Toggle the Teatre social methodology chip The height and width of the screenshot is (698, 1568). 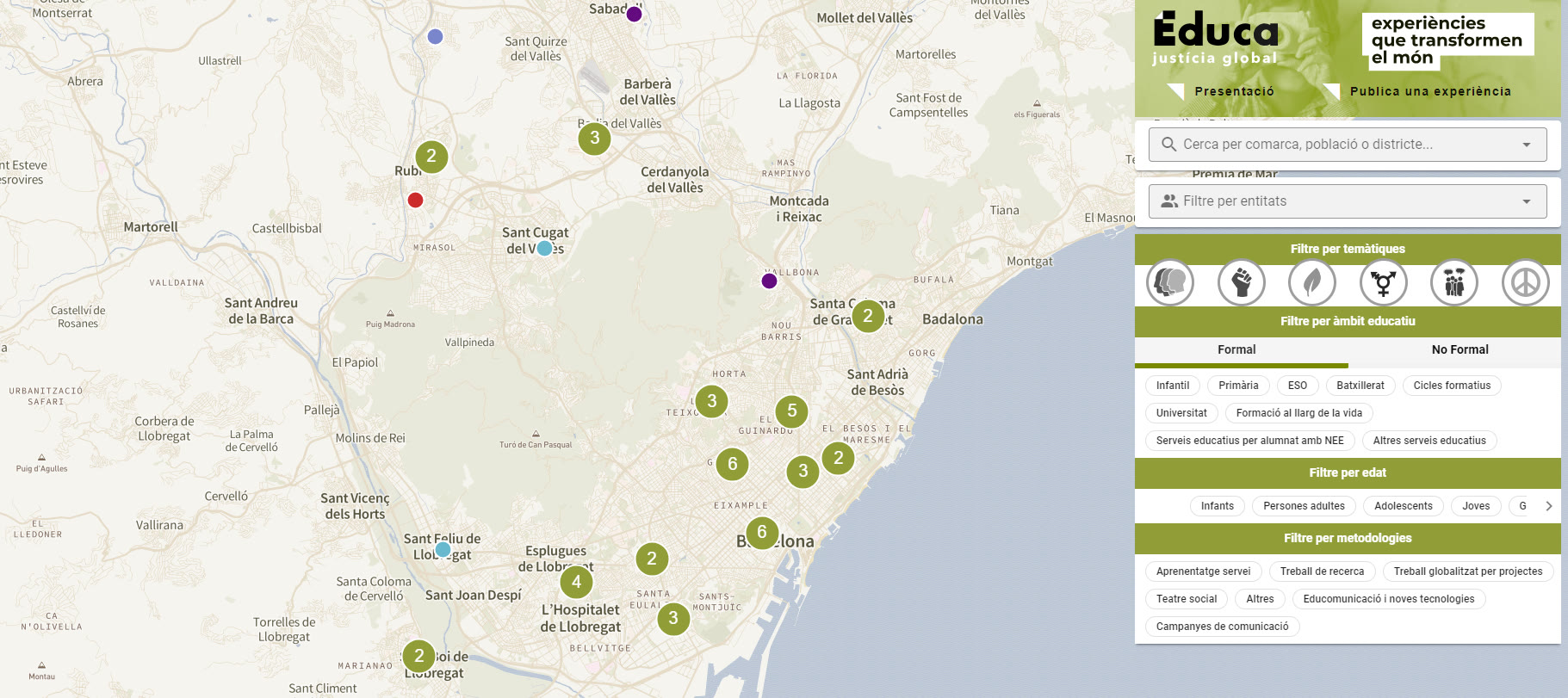click(x=1187, y=599)
